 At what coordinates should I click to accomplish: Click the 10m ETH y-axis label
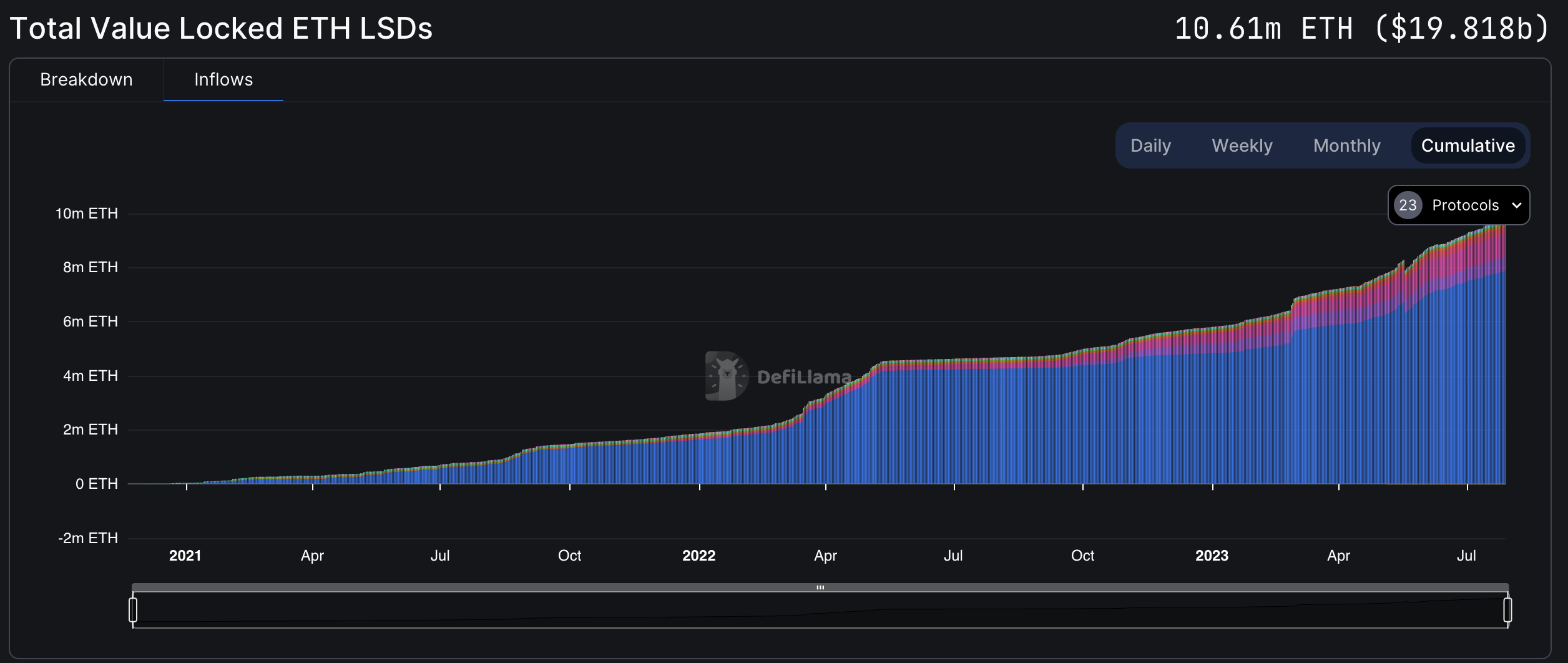click(87, 214)
